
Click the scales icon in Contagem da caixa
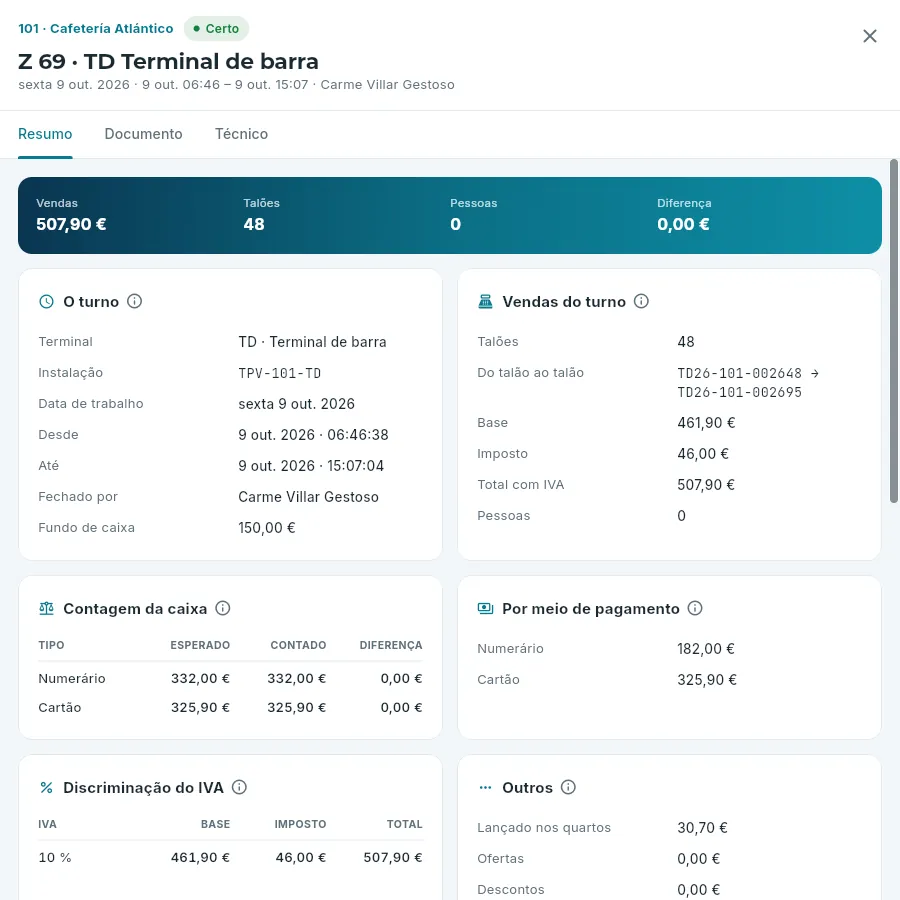[46, 608]
